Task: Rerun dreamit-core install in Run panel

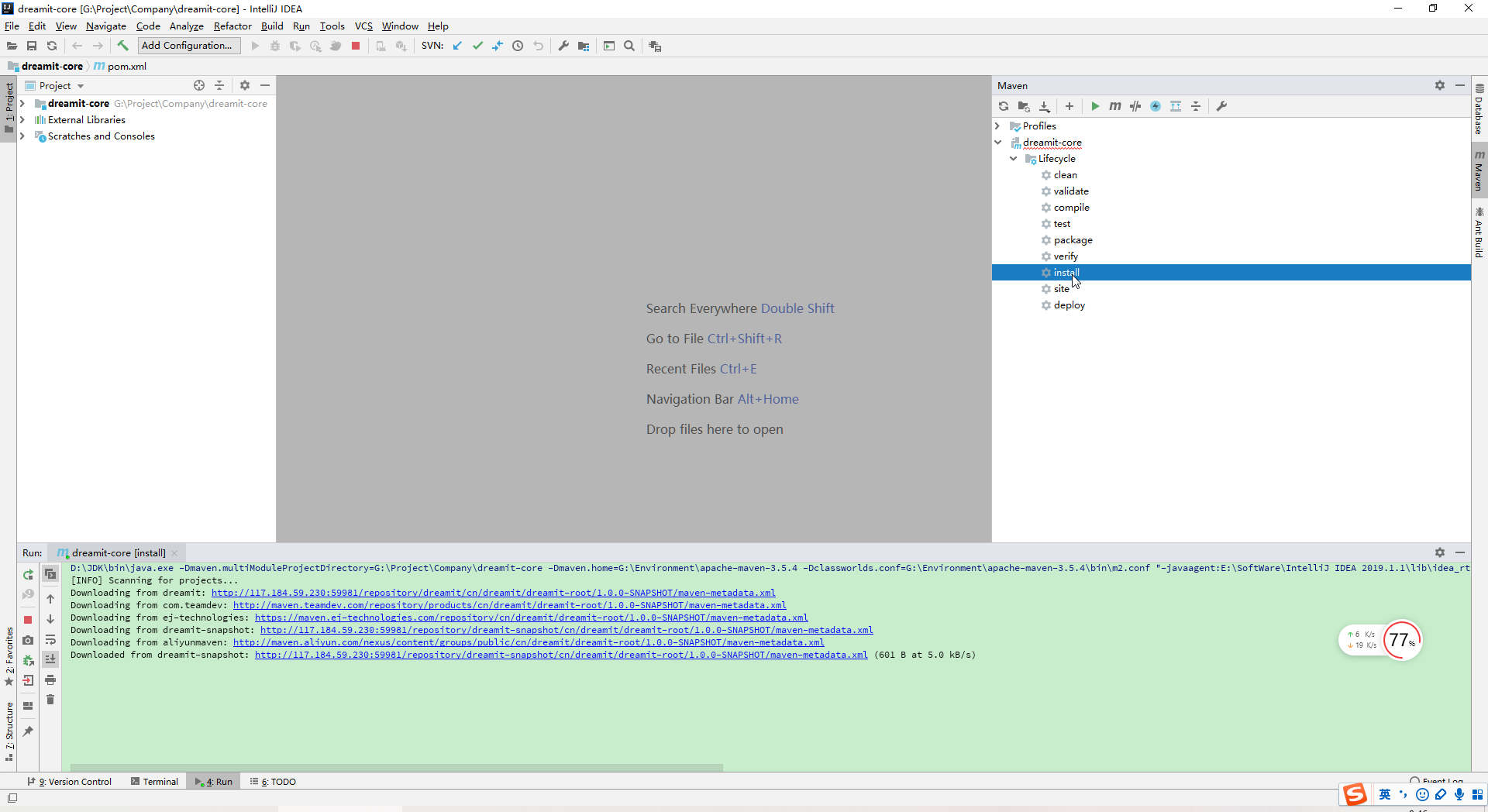Action: pyautogui.click(x=28, y=575)
